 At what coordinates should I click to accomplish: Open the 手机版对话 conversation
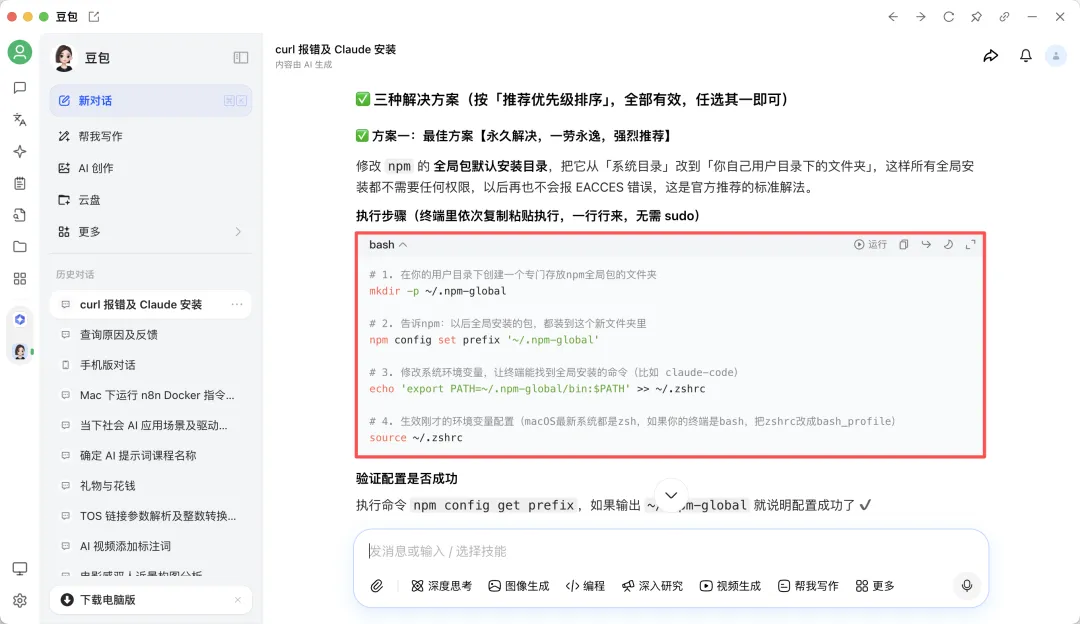point(151,365)
